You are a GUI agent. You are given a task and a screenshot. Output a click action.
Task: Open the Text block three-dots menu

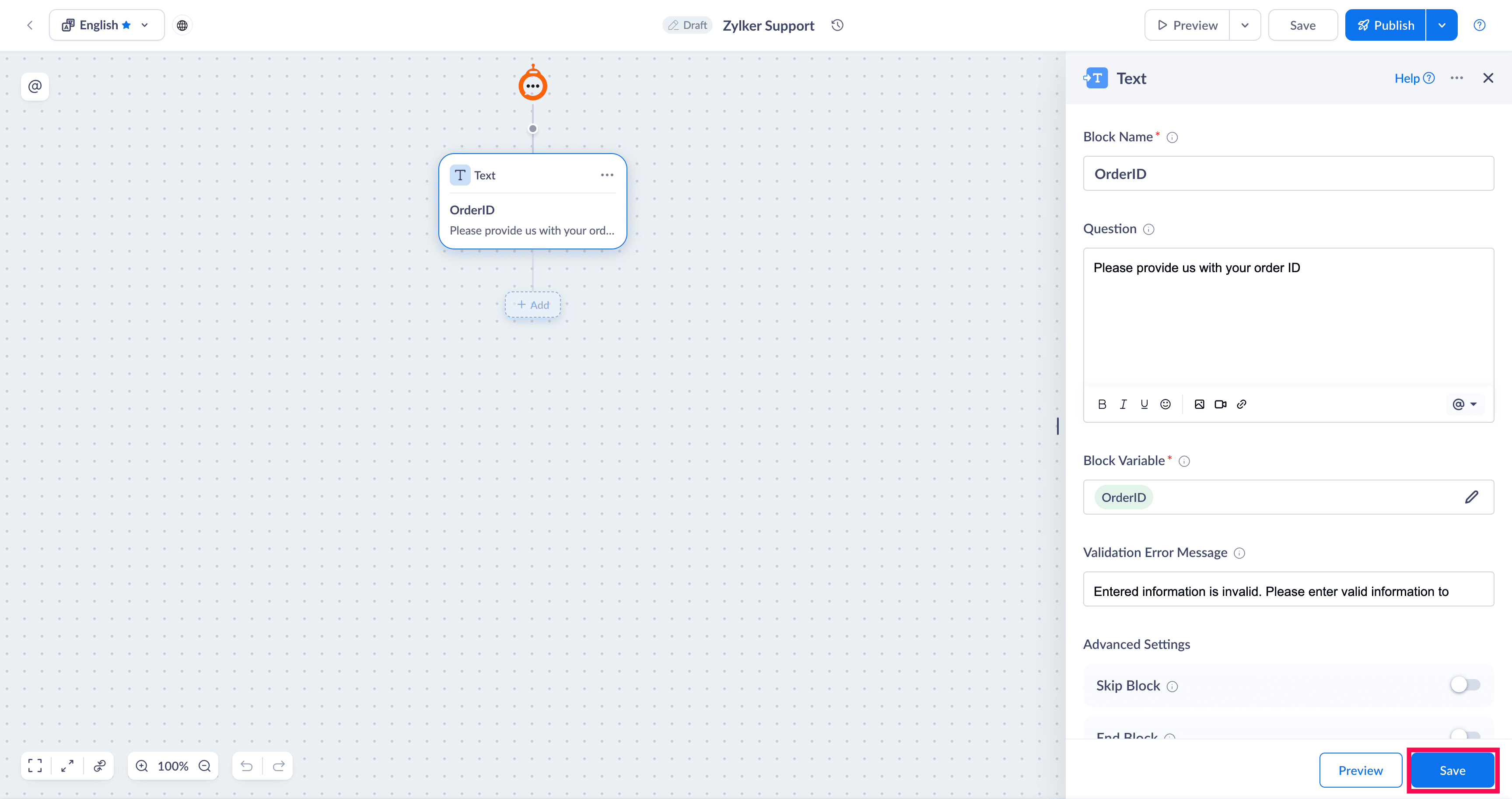pyautogui.click(x=607, y=175)
